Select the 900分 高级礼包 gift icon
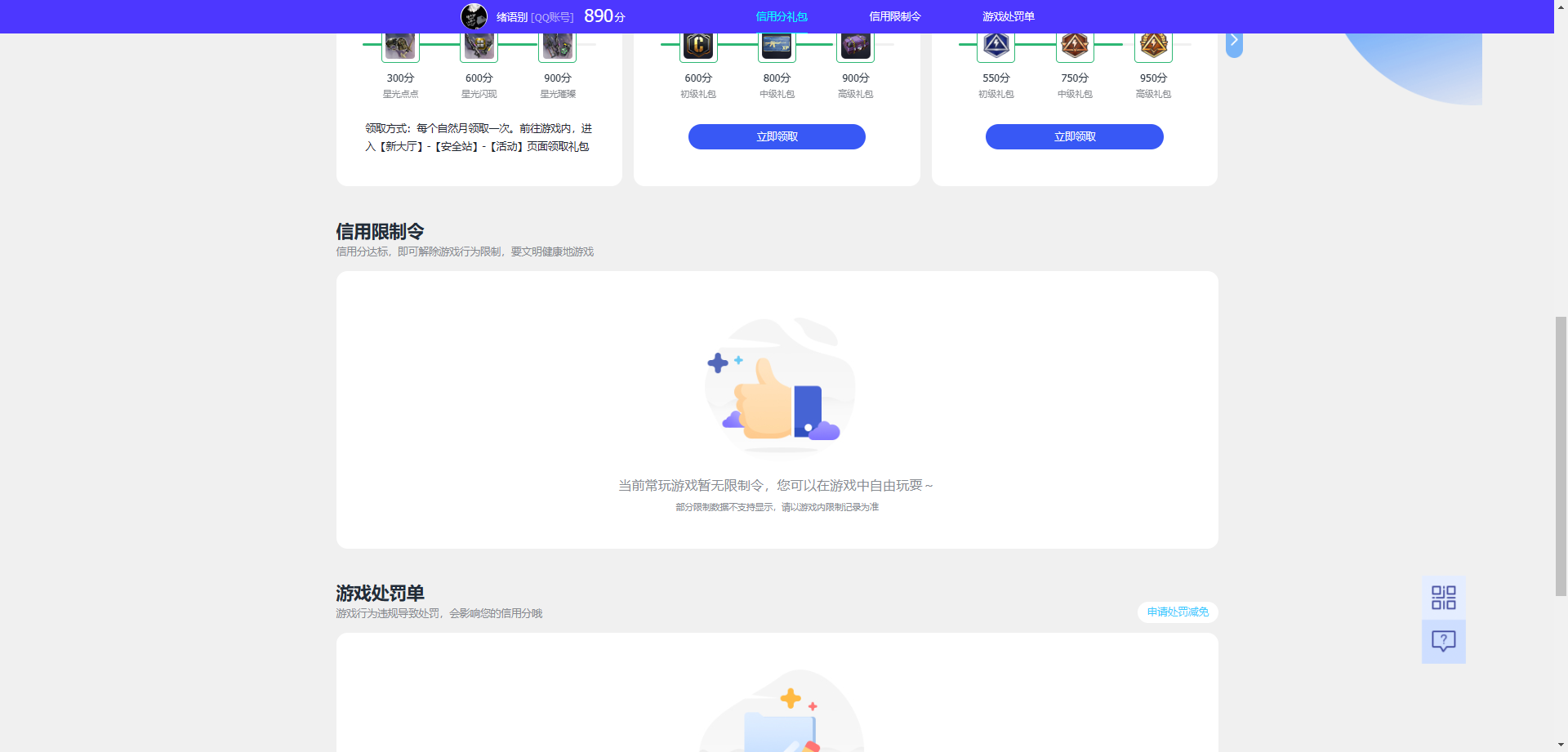The height and width of the screenshot is (752, 1568). click(x=856, y=47)
